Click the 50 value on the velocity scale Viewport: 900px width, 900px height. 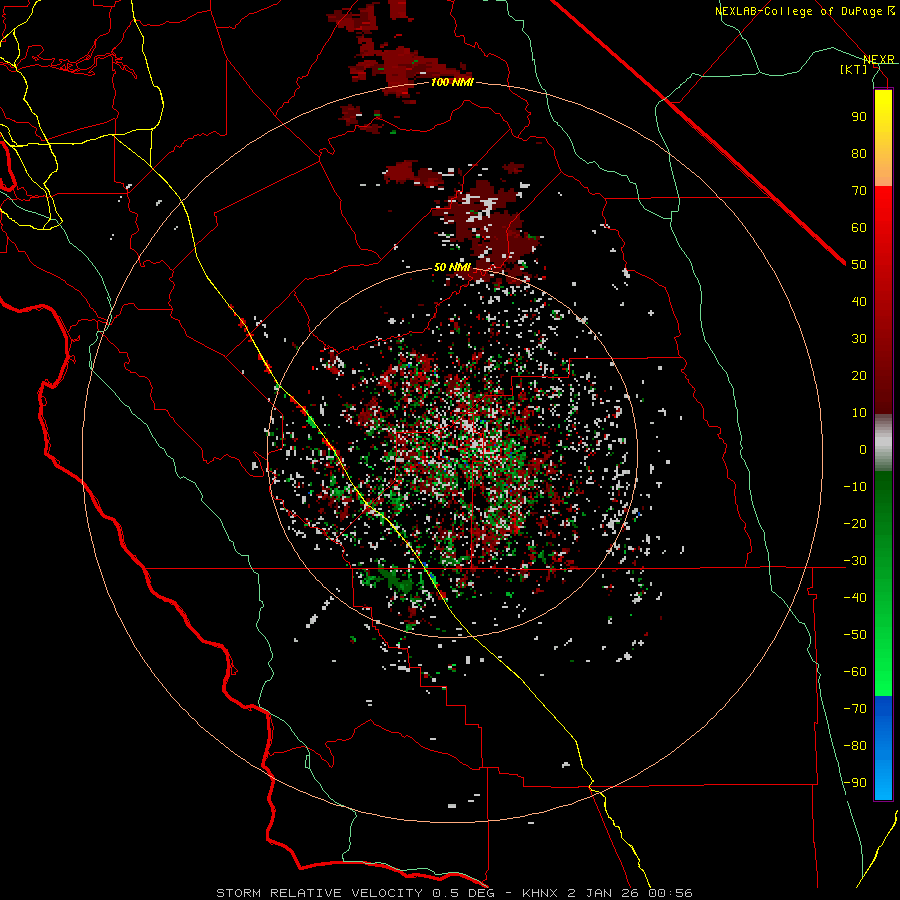[859, 265]
